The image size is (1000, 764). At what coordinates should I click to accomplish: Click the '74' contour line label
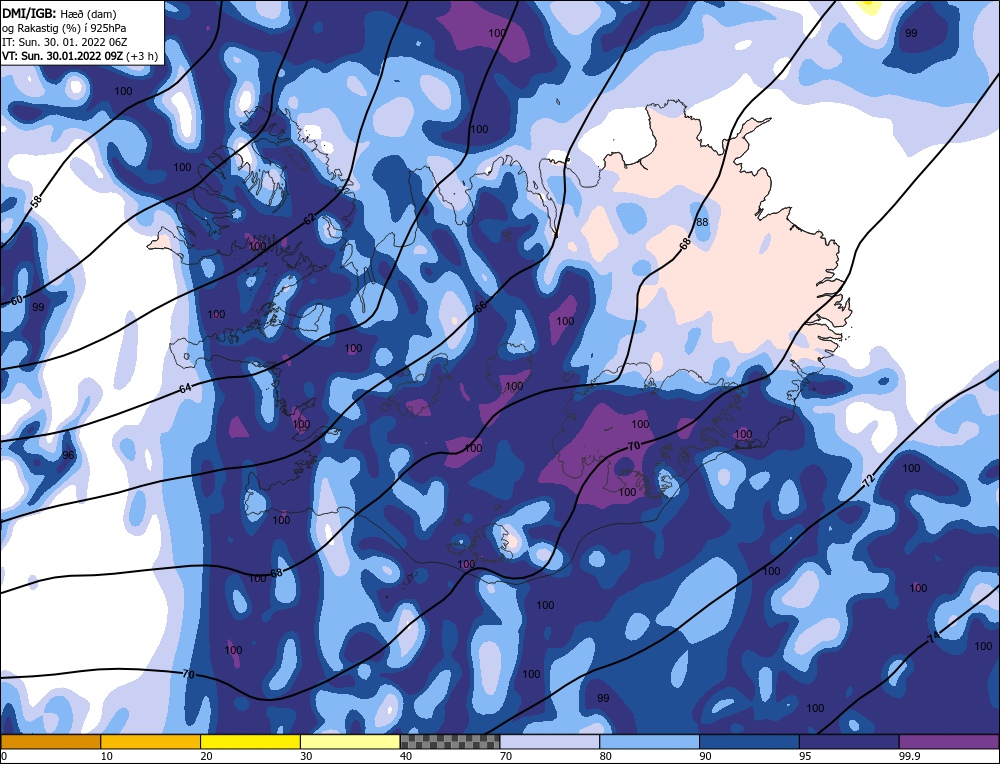pyautogui.click(x=933, y=636)
